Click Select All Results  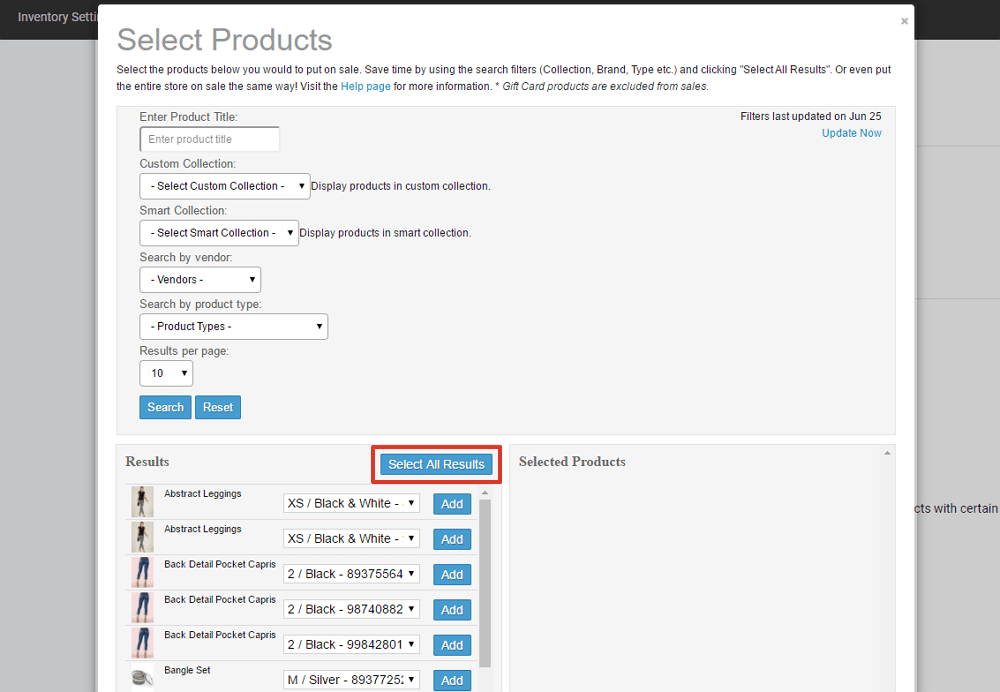(436, 464)
